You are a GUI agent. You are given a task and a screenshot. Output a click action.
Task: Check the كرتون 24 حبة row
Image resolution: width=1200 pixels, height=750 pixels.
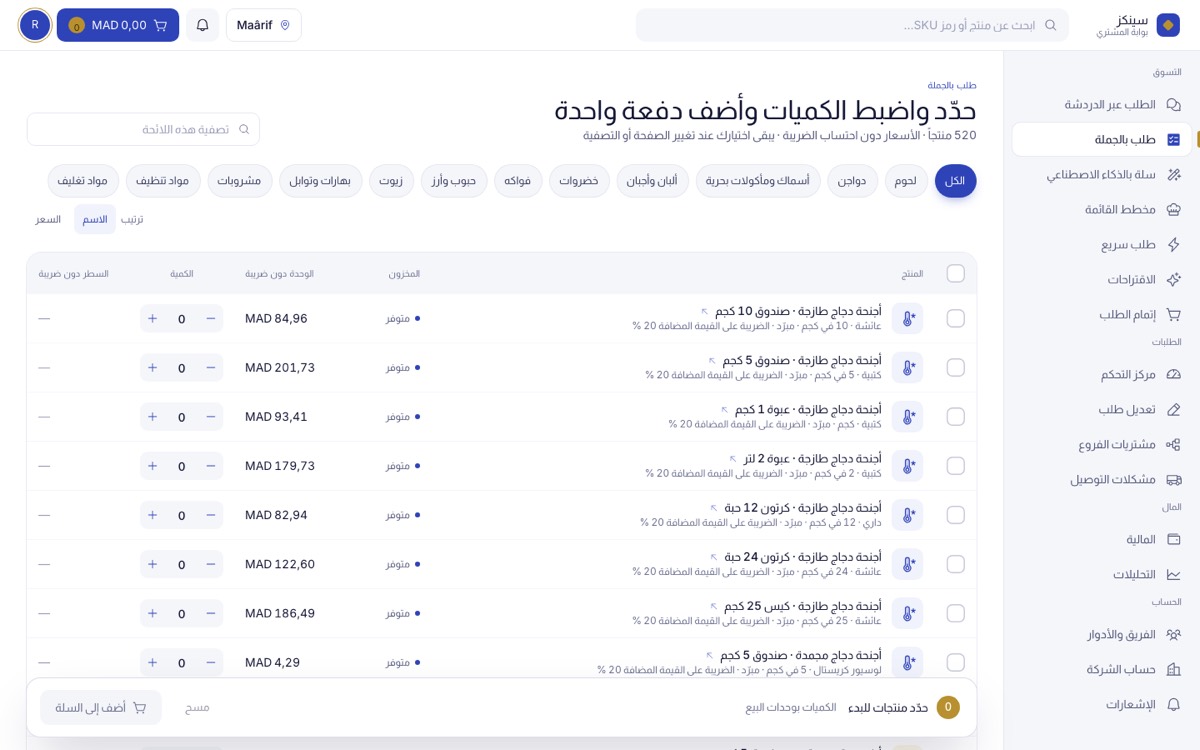click(x=956, y=564)
